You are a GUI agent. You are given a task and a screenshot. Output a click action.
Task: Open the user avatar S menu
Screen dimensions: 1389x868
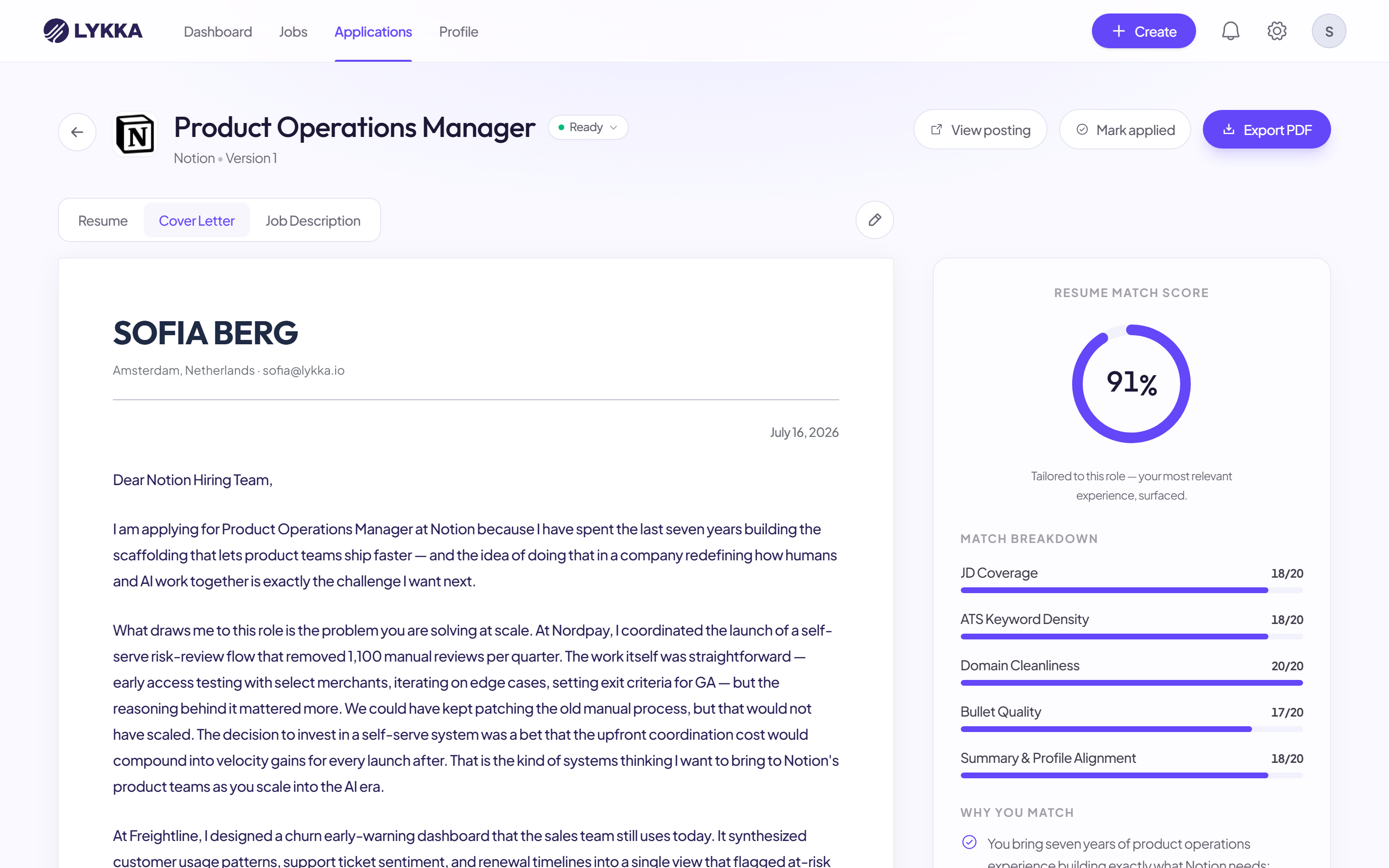1329,31
